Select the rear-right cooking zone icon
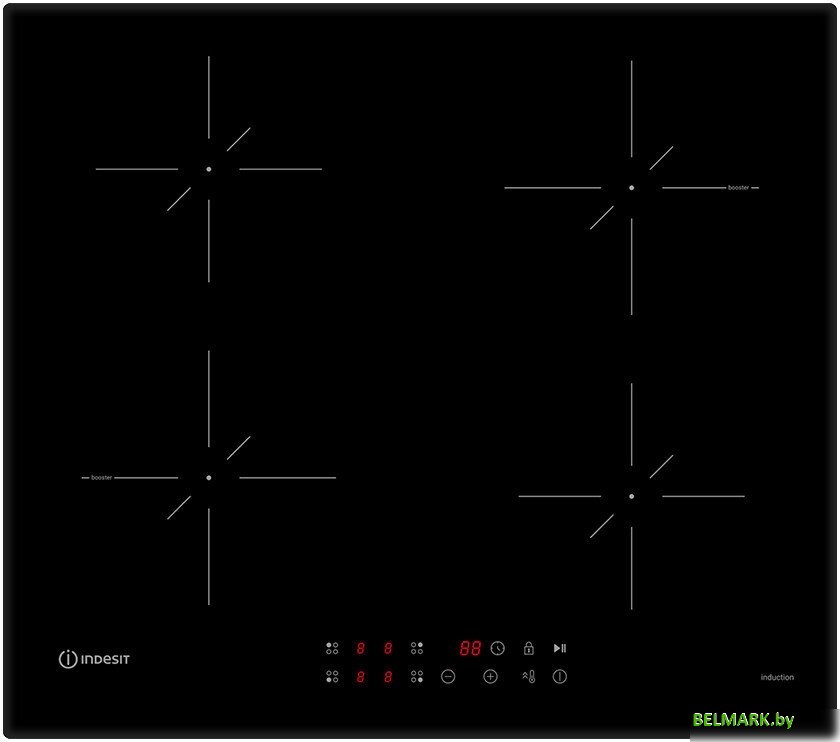The height and width of the screenshot is (742, 840). coord(417,648)
